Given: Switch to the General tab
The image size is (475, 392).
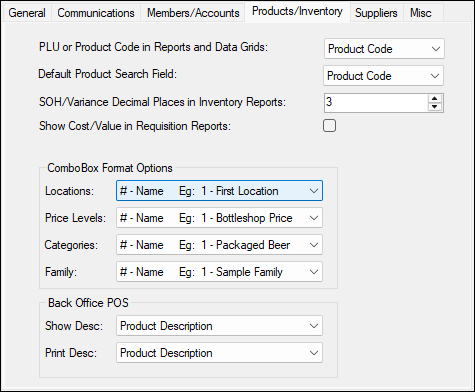Looking at the screenshot, I should pos(27,13).
